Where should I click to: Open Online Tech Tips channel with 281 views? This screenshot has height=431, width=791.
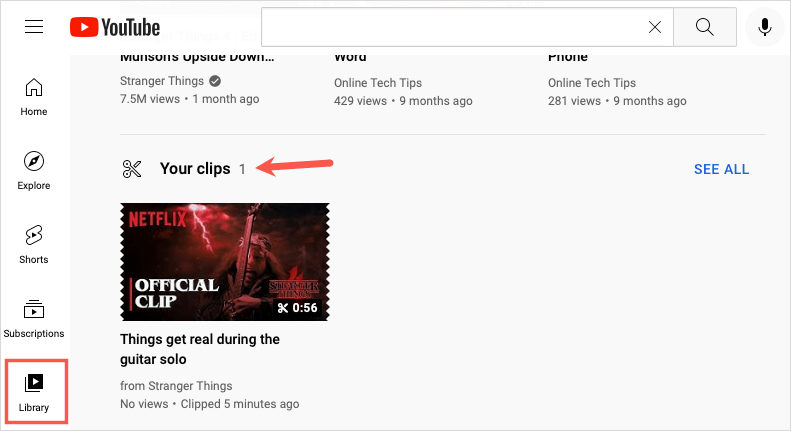[592, 83]
